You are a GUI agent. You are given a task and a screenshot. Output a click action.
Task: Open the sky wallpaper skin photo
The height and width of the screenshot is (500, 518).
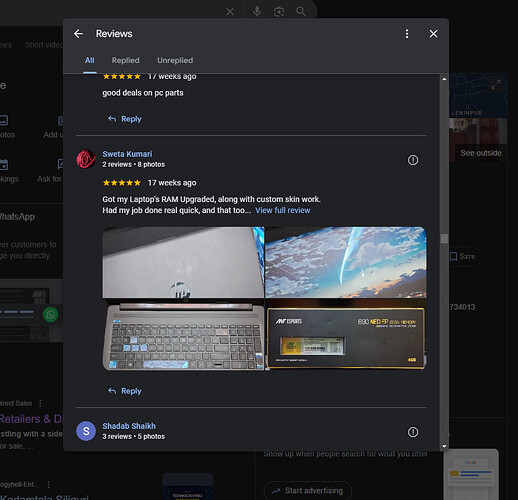pos(346,262)
